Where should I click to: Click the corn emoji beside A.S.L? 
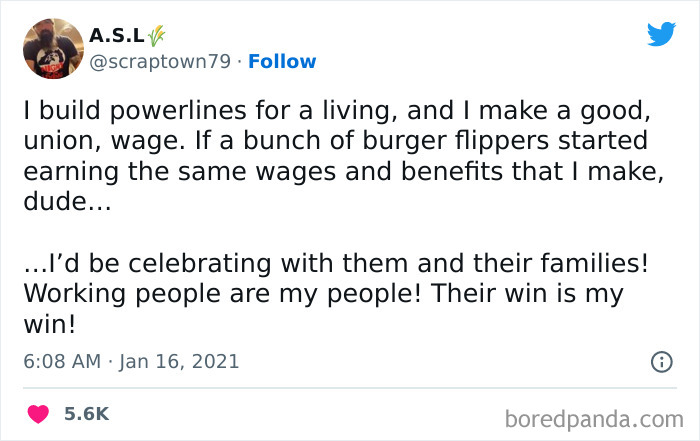pyautogui.click(x=154, y=35)
